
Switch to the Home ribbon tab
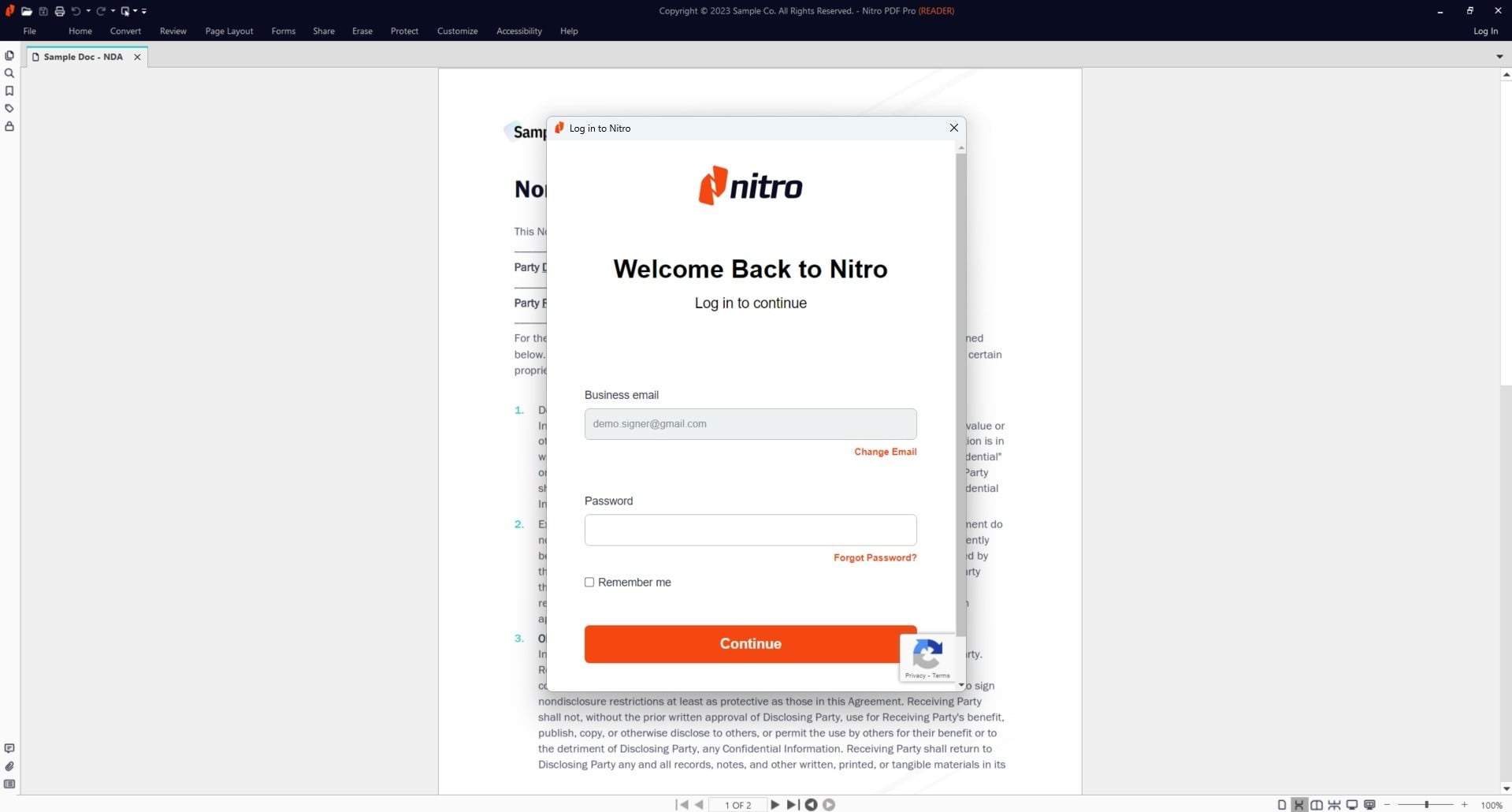[x=80, y=31]
